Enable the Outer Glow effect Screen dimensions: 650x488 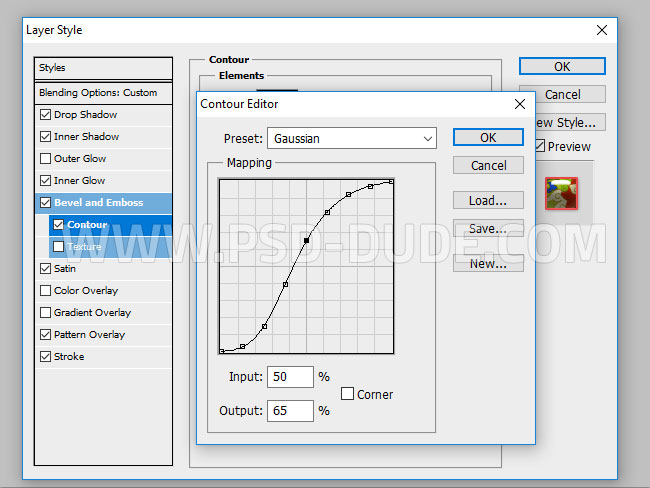click(x=45, y=159)
